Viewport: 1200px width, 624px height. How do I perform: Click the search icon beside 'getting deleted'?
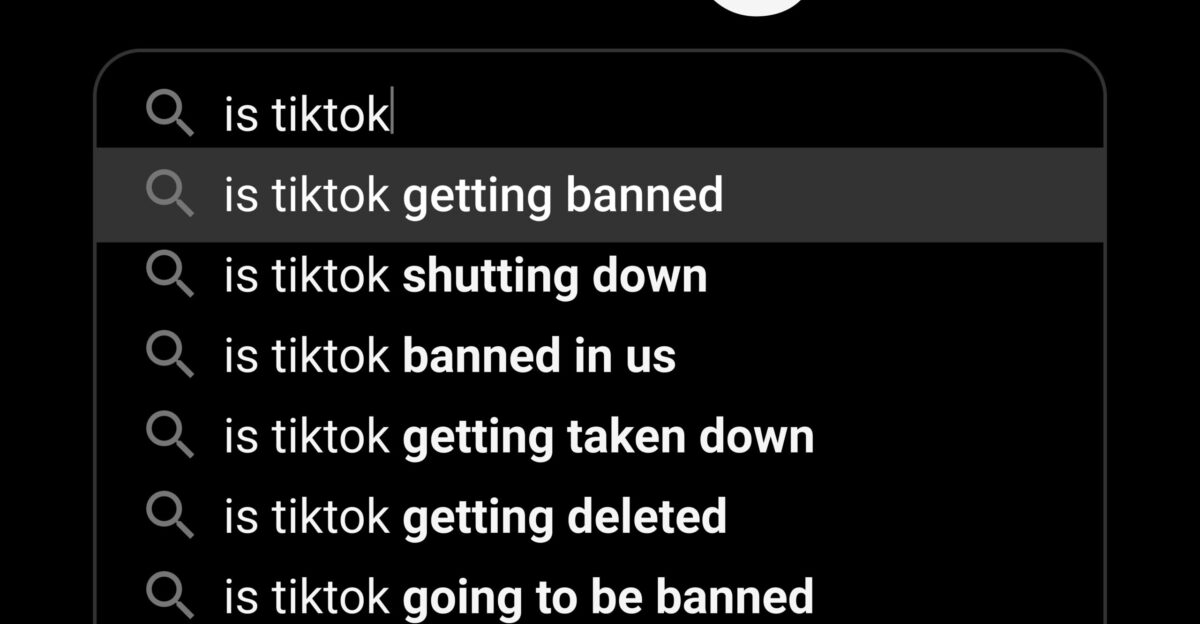(x=169, y=515)
